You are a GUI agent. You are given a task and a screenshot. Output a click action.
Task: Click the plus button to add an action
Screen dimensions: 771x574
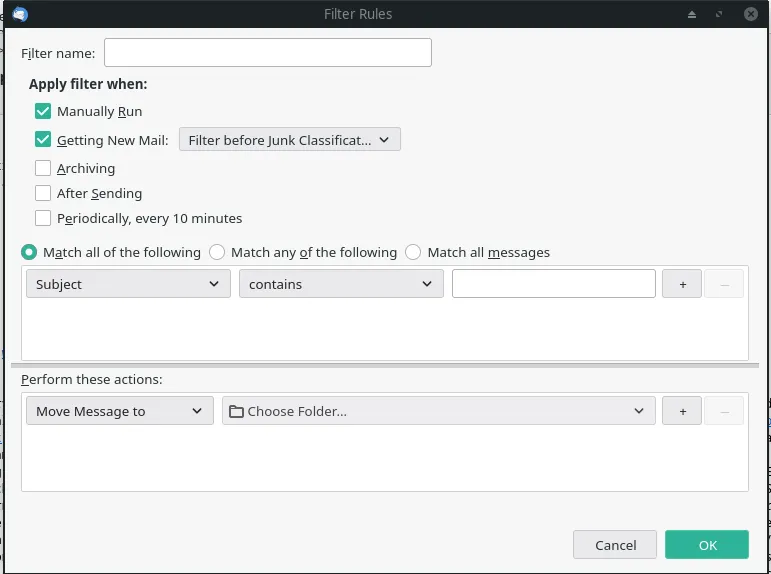(x=682, y=411)
